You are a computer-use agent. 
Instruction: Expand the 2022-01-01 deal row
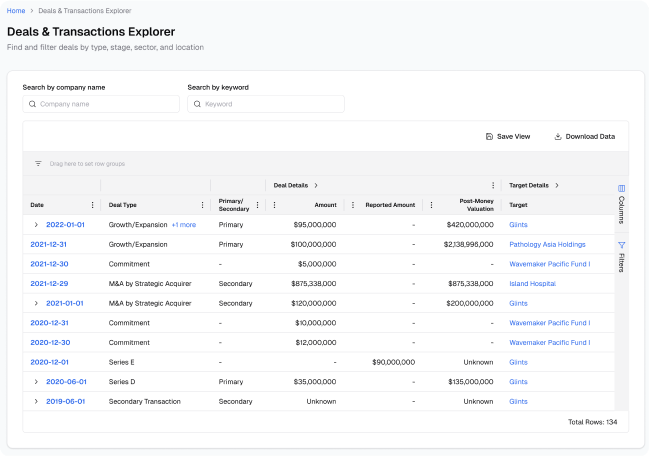(36, 225)
